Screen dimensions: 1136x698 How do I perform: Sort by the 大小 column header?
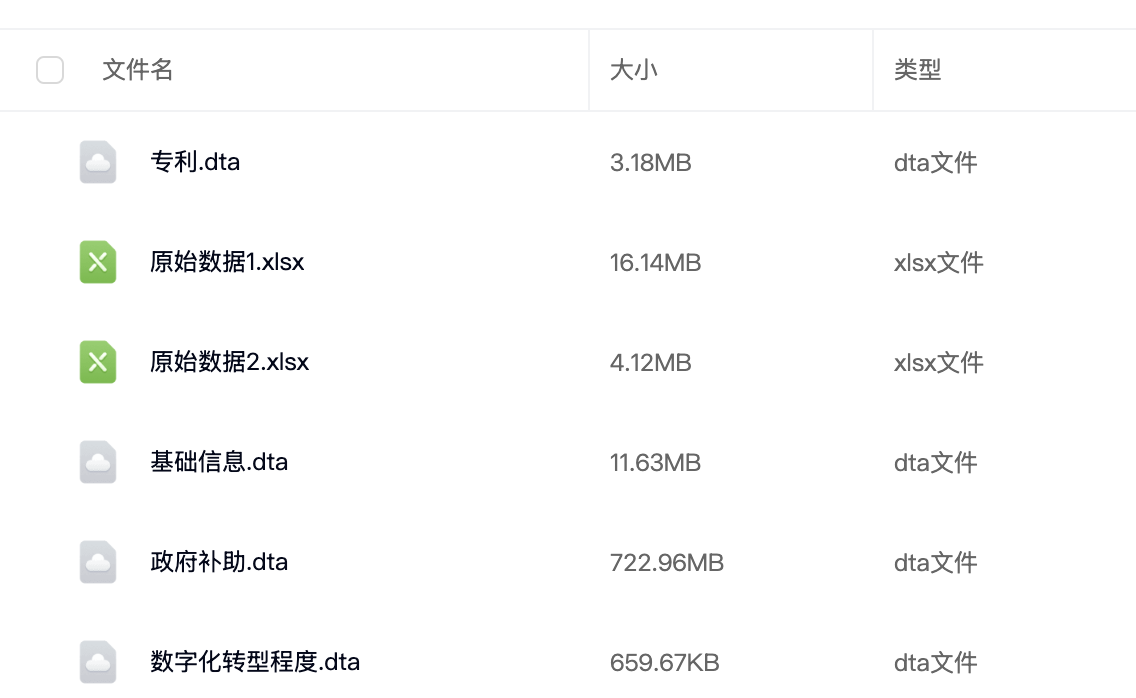[634, 70]
